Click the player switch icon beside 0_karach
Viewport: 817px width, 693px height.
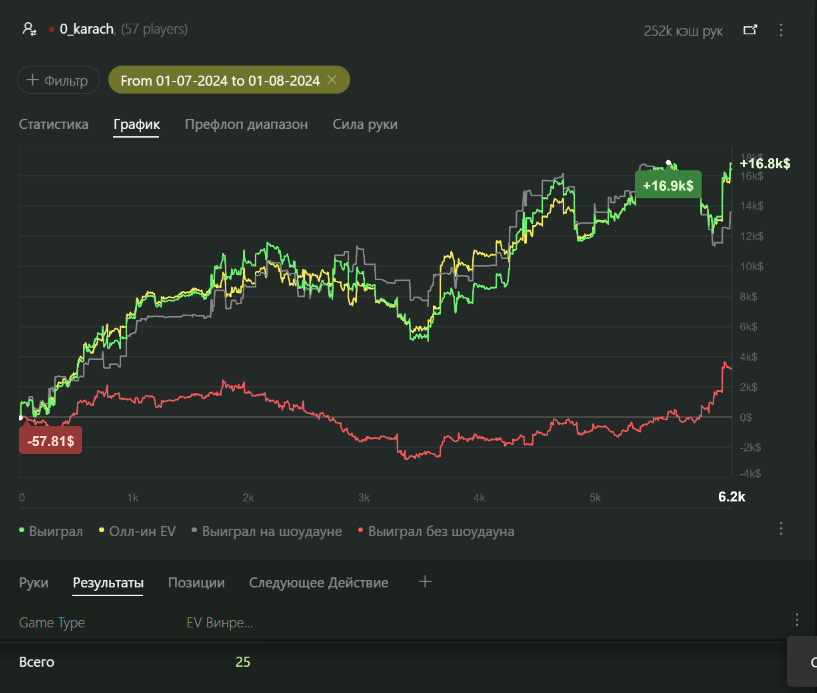(29, 30)
